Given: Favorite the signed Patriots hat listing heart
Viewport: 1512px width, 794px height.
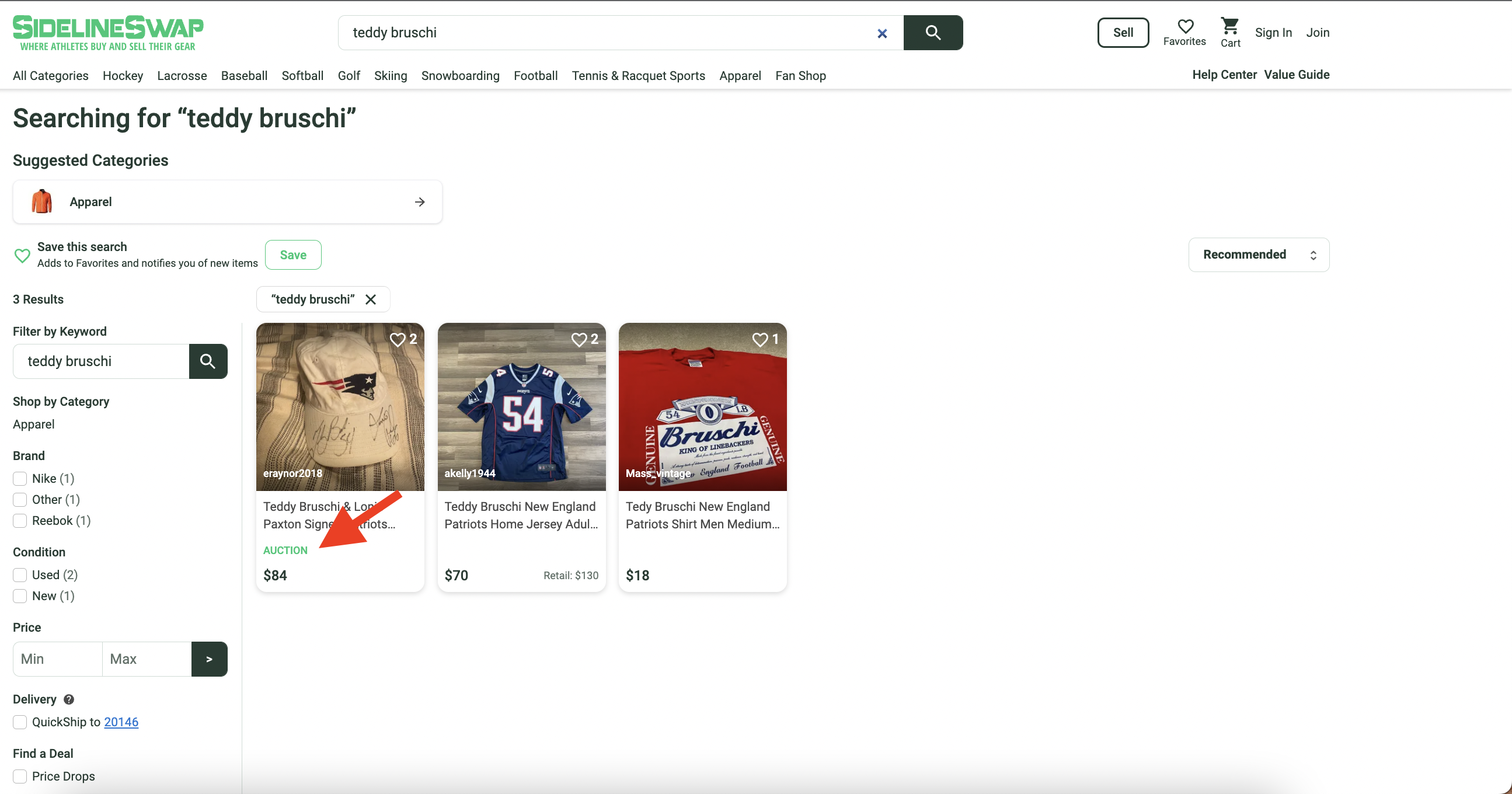Looking at the screenshot, I should 398,339.
